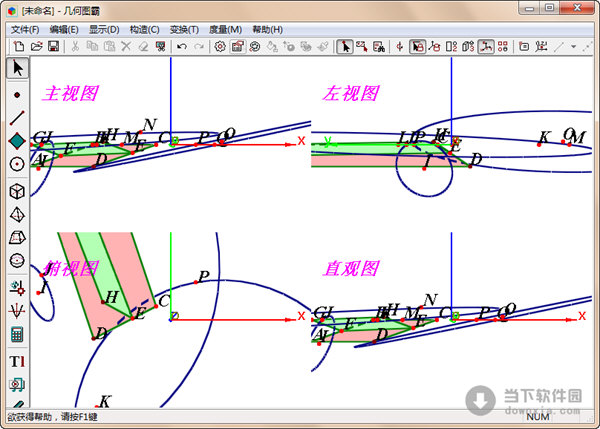Click the four-squares grid view icon

503,47
